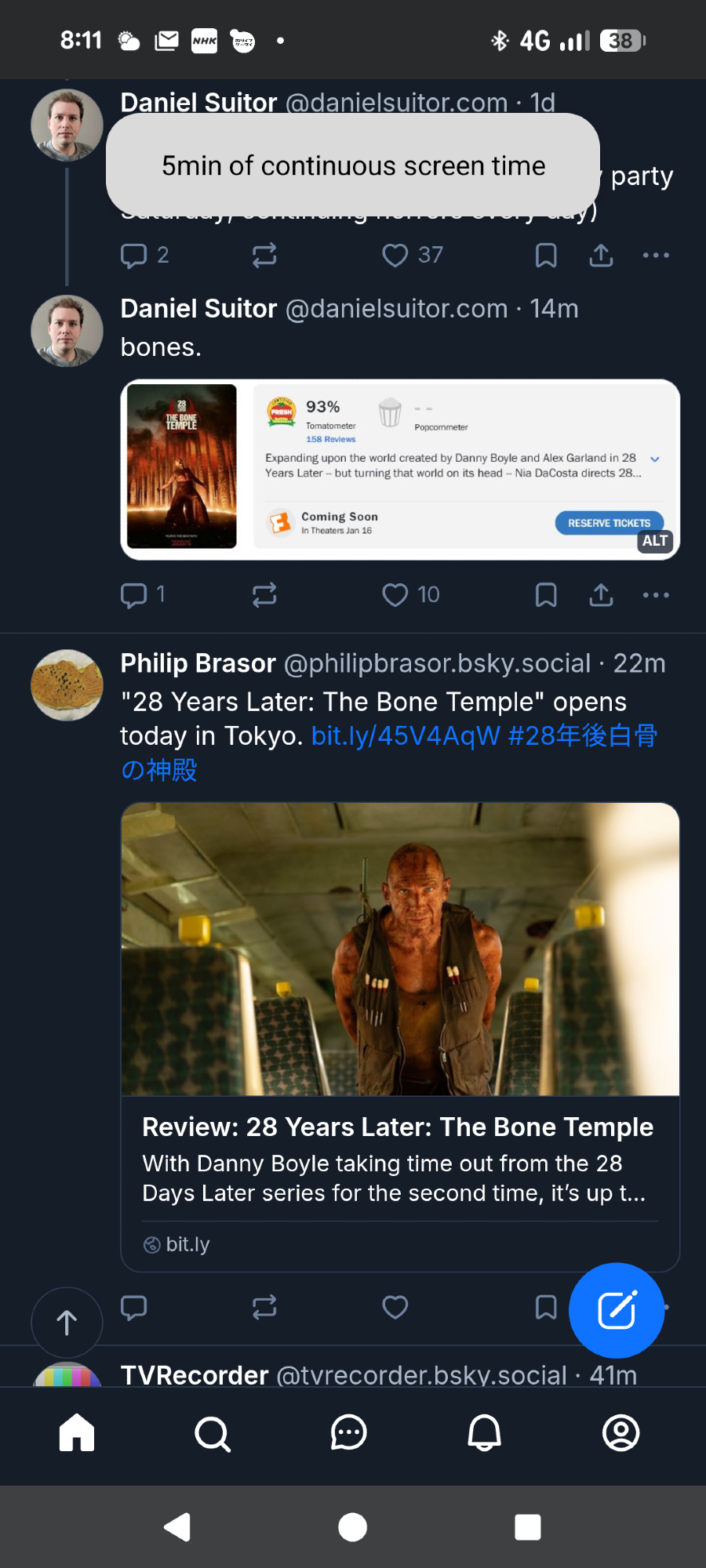Open the Chat messages tab
This screenshot has height=1568, width=706.
tap(348, 1434)
